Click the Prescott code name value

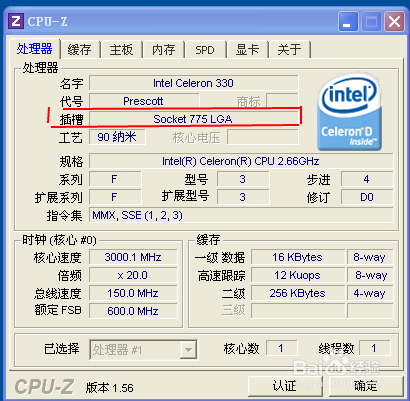pyautogui.click(x=144, y=101)
